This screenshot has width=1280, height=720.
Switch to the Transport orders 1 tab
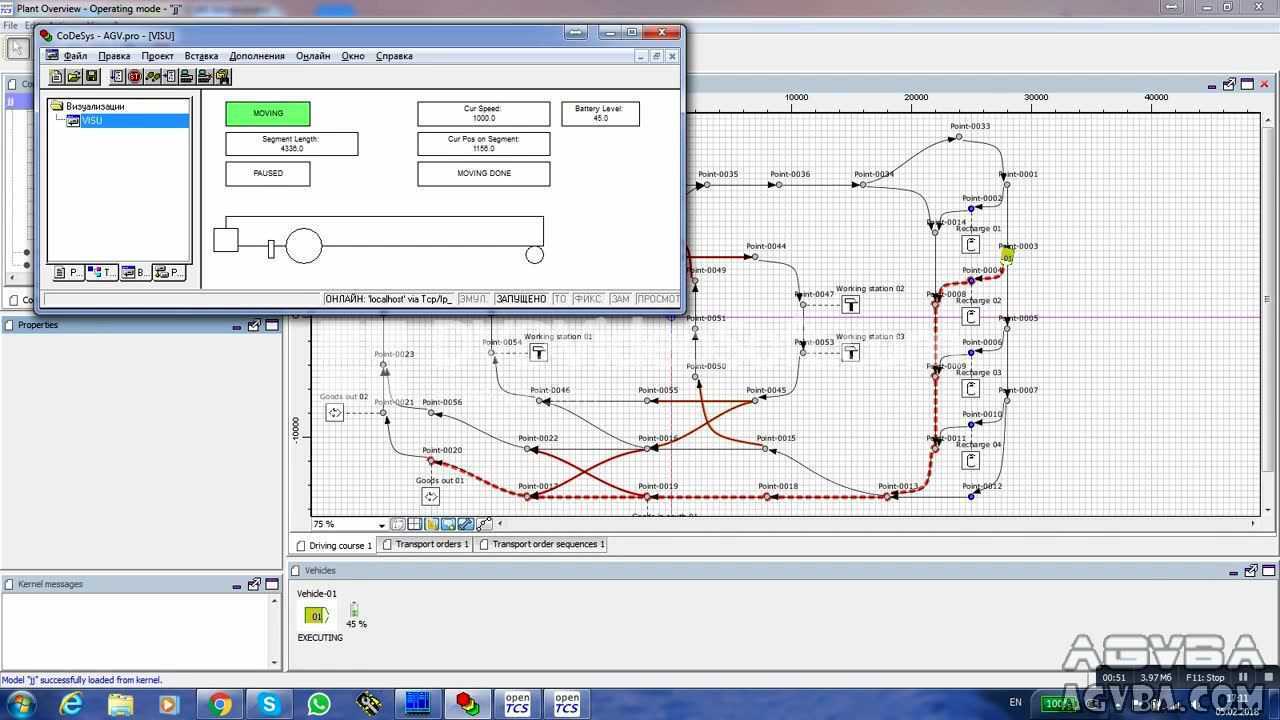click(425, 544)
